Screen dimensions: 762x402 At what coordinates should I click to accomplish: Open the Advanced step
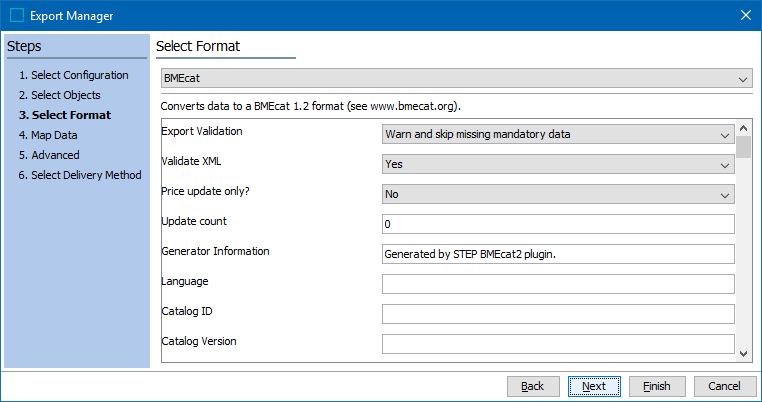coord(48,155)
